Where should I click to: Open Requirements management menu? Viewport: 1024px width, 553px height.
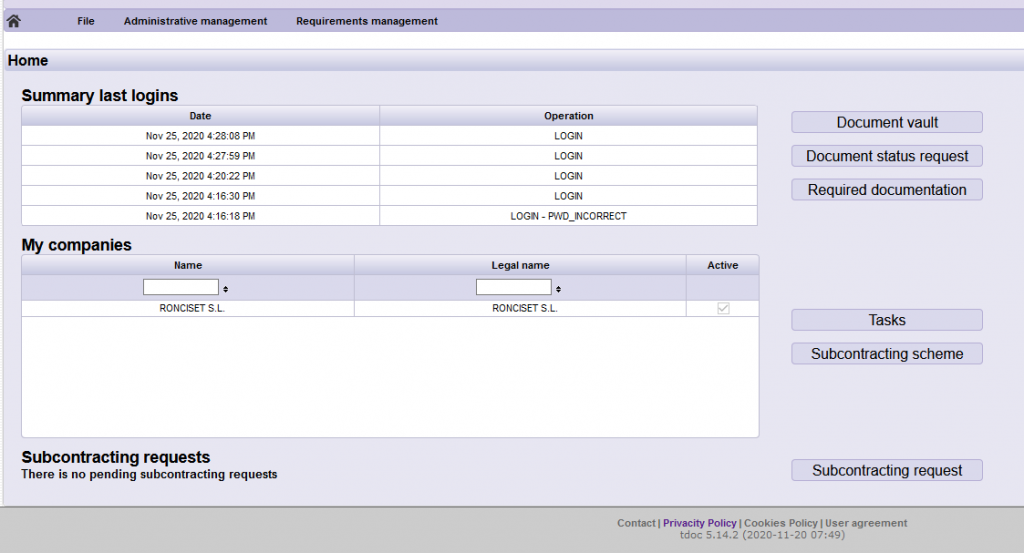(x=366, y=21)
